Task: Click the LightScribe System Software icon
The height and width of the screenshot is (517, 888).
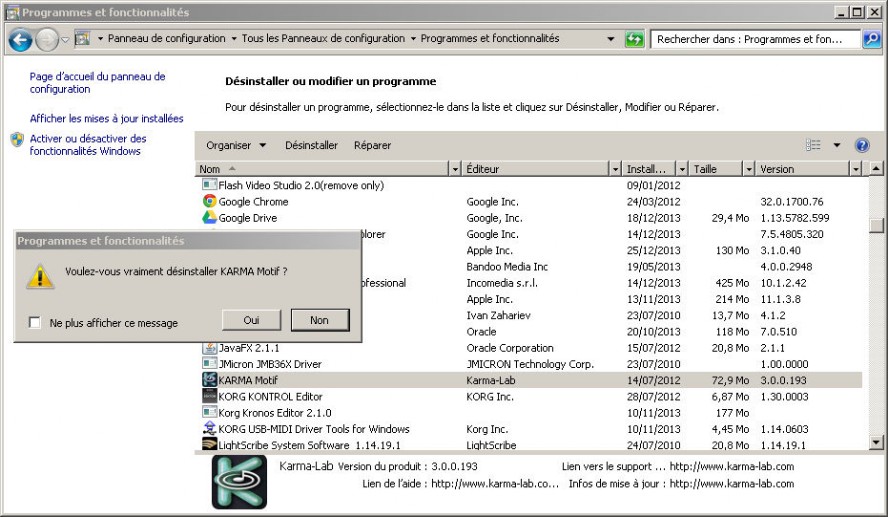Action: pyautogui.click(x=210, y=445)
